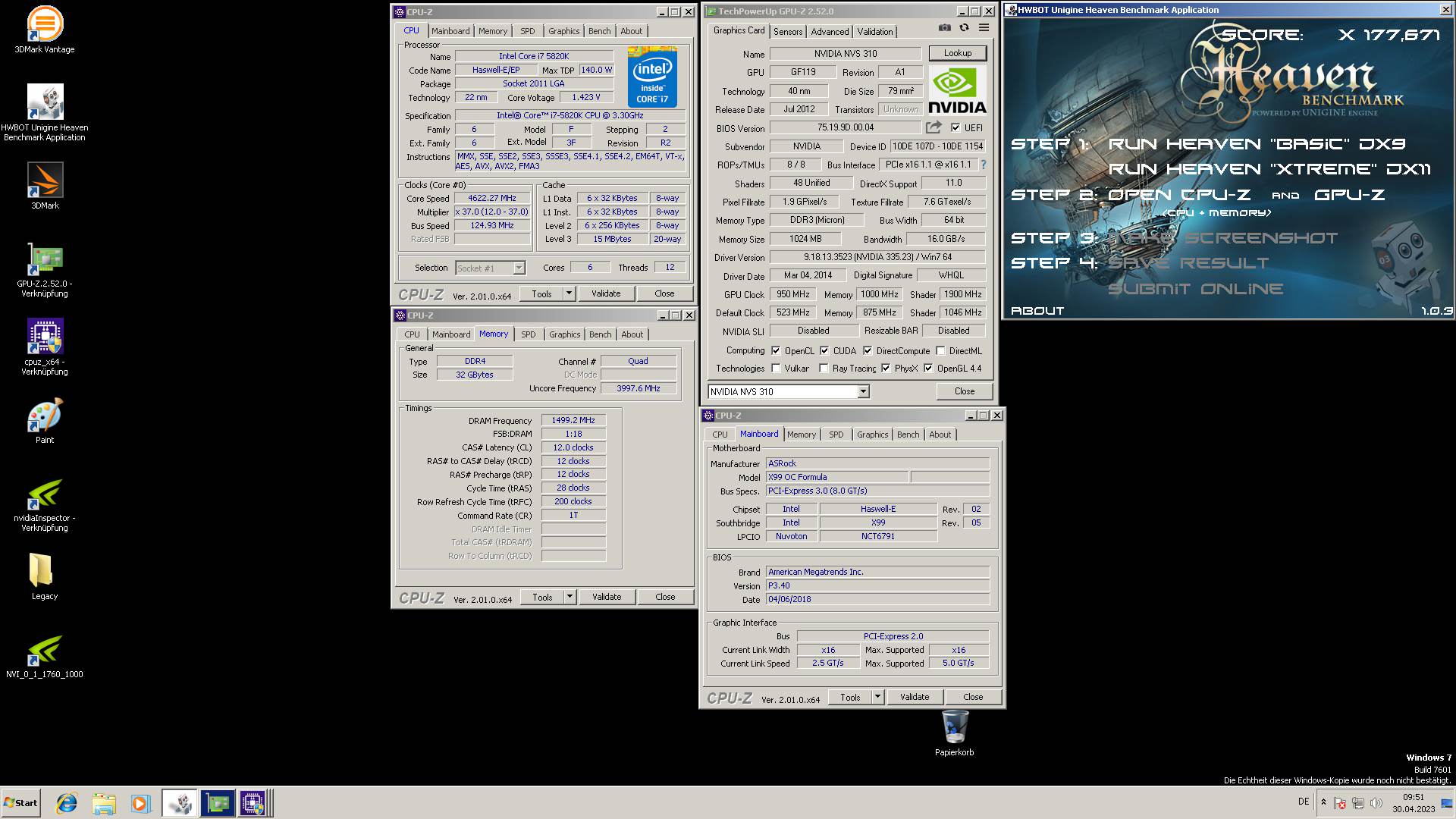Click GPU-Z screenshot camera icon
Image resolution: width=1456 pixels, height=819 pixels.
[x=944, y=28]
